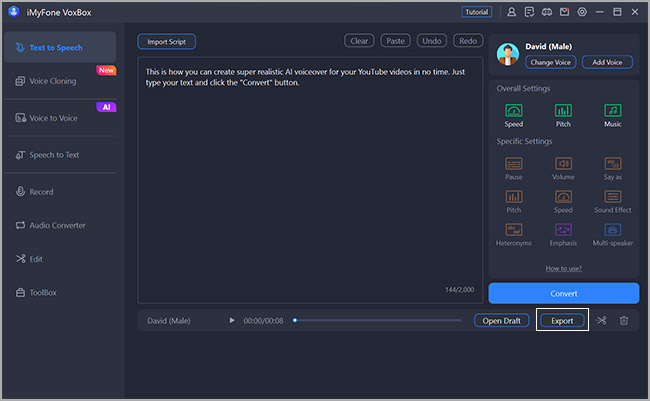Click the Redo button
650x401 pixels.
tap(468, 41)
